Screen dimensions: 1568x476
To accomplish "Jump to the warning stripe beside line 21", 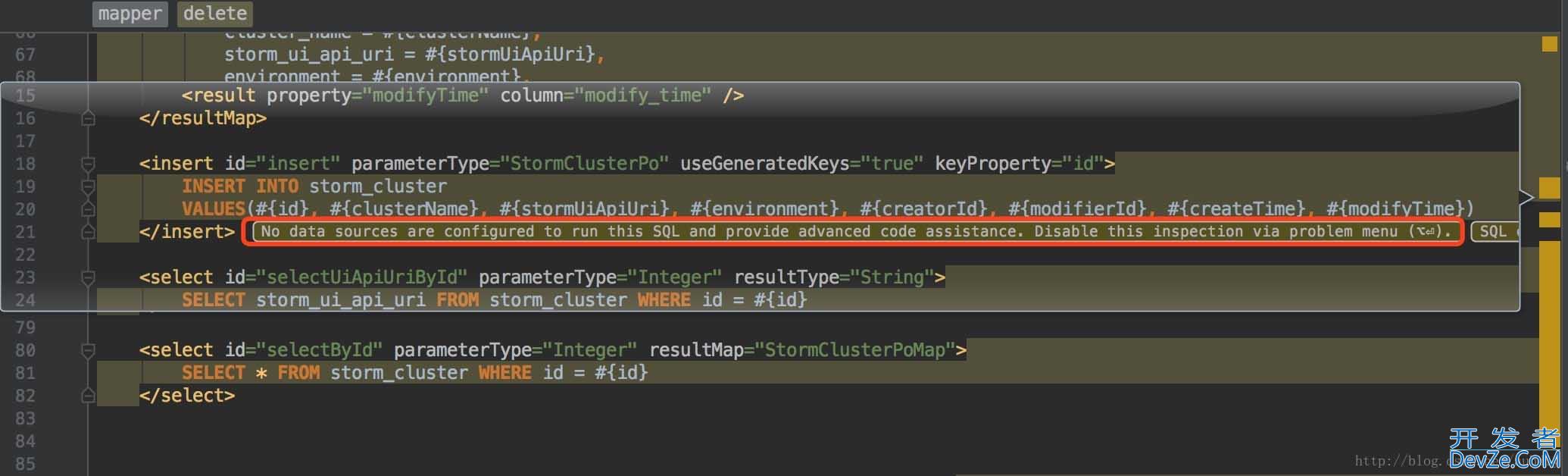I will (x=1549, y=220).
